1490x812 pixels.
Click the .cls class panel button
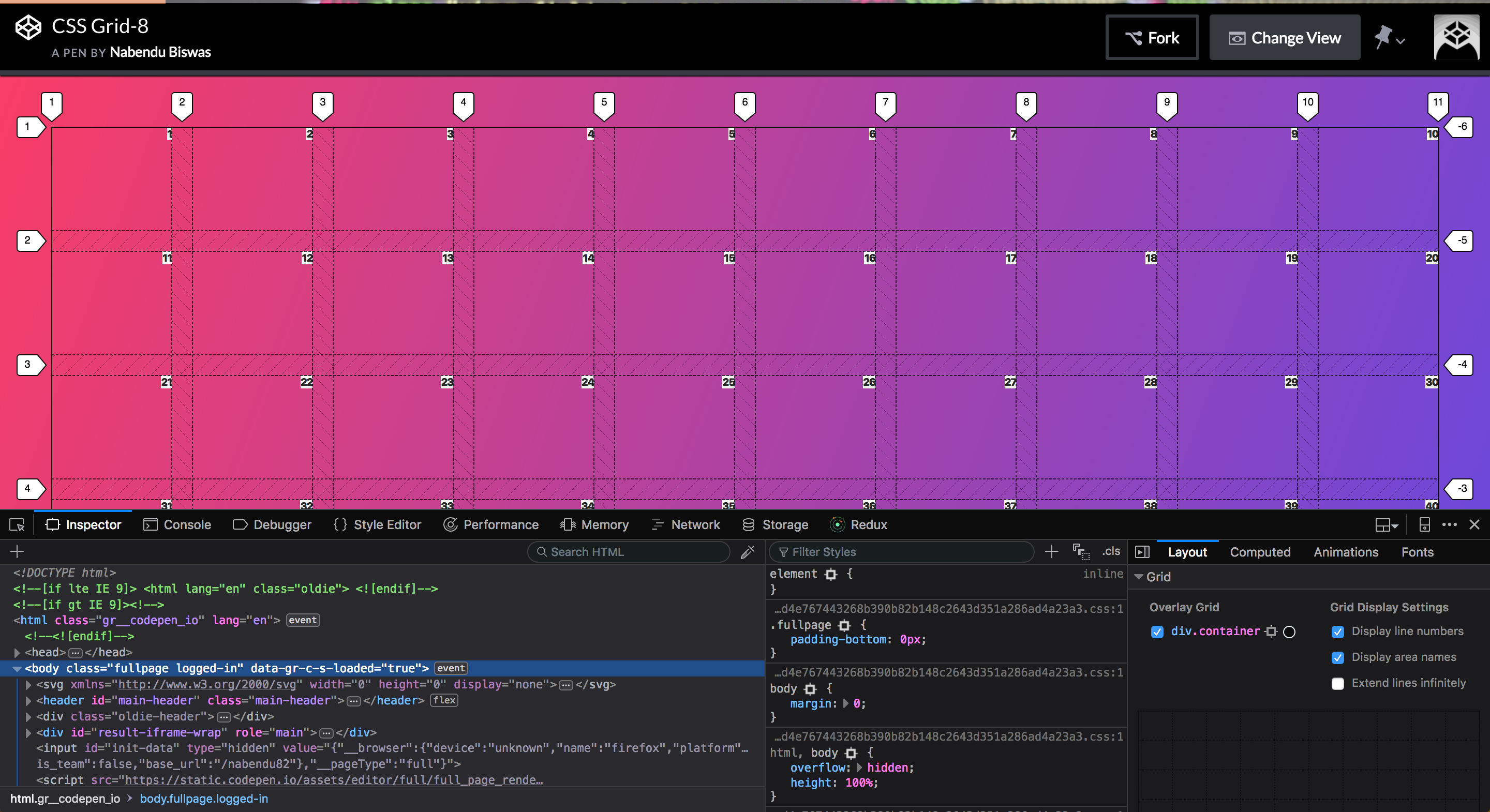[1111, 552]
